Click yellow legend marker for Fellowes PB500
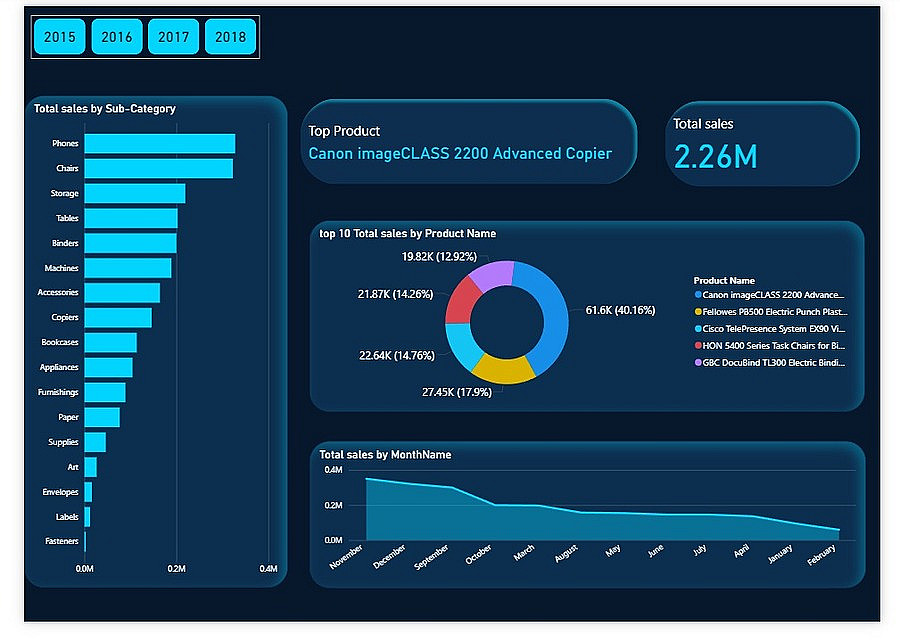The width and height of the screenshot is (900, 643). point(698,312)
